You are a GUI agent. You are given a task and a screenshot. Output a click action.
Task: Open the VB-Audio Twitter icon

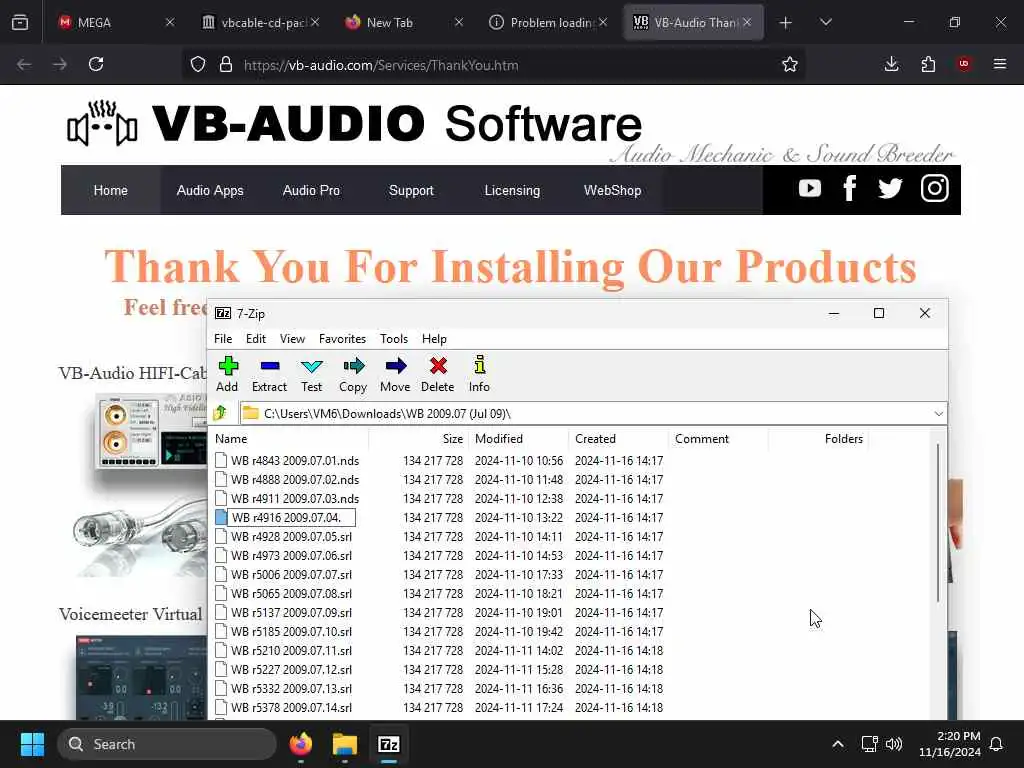[x=890, y=189]
